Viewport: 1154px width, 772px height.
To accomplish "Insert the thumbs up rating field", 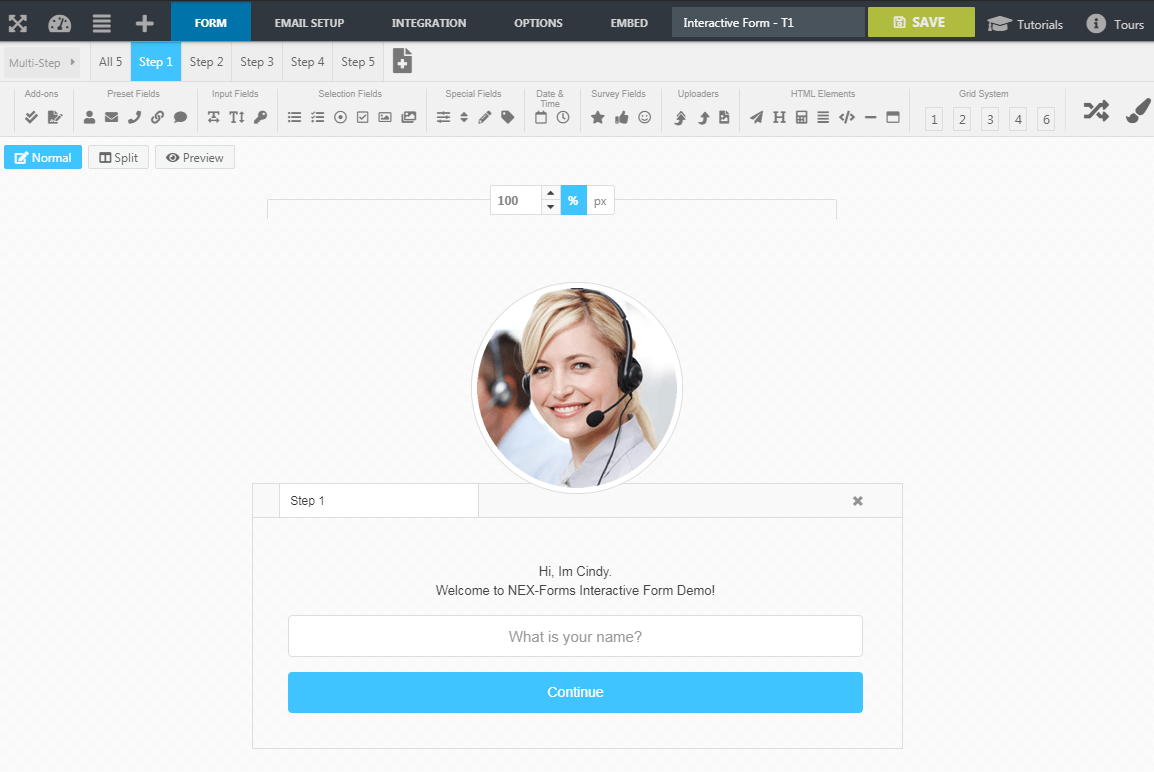I will point(621,117).
